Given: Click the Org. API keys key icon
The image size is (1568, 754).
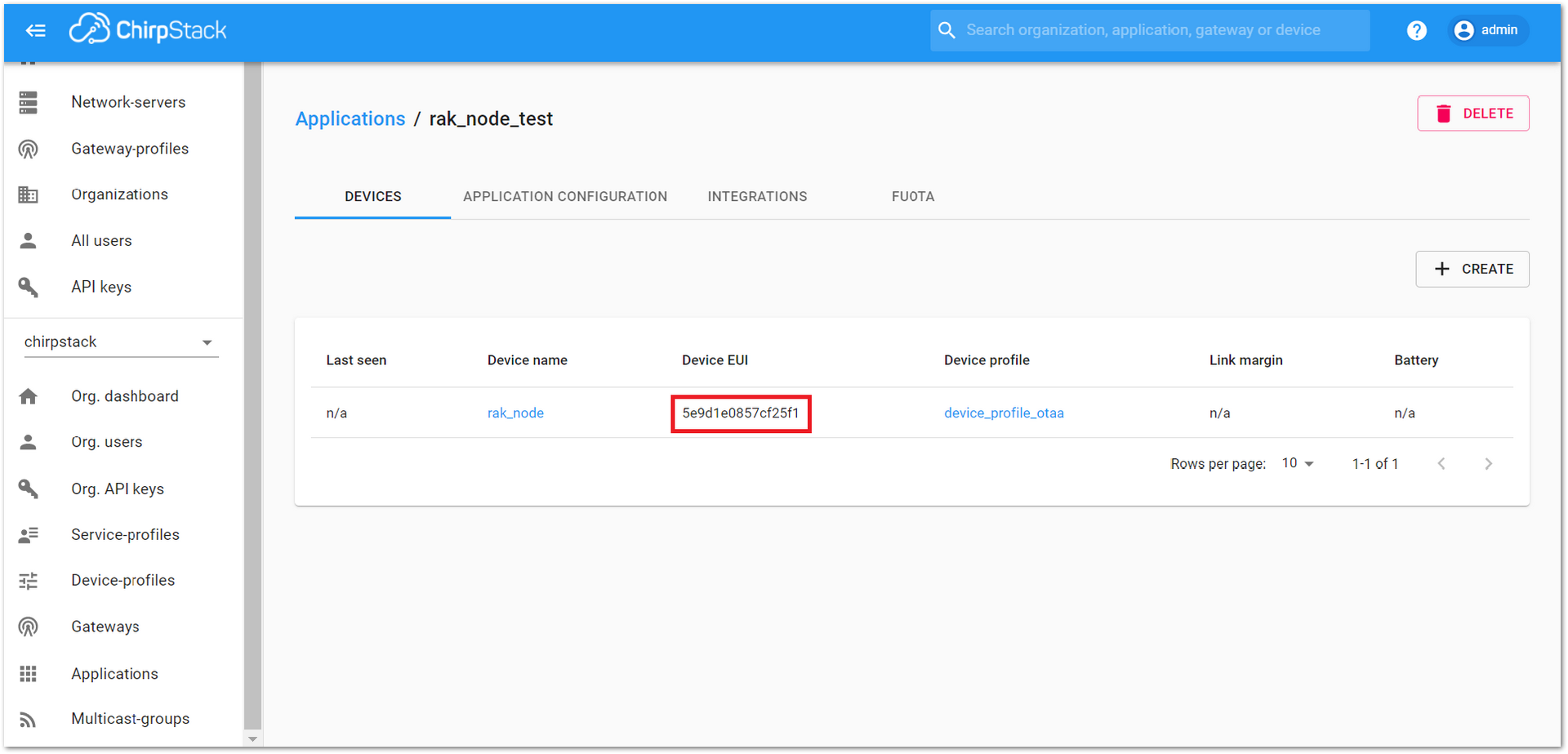Looking at the screenshot, I should coord(29,489).
